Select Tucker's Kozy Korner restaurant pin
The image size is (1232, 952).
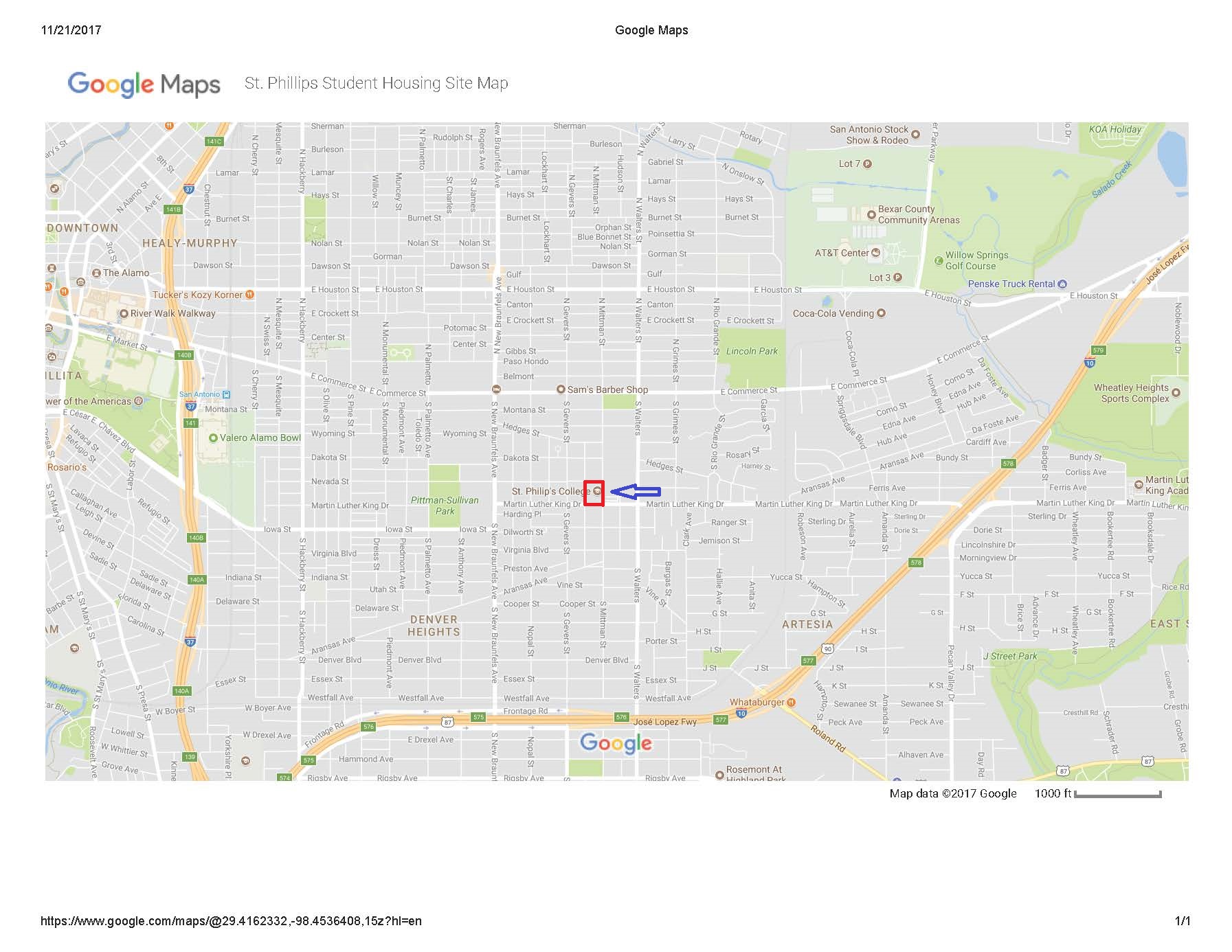[250, 295]
